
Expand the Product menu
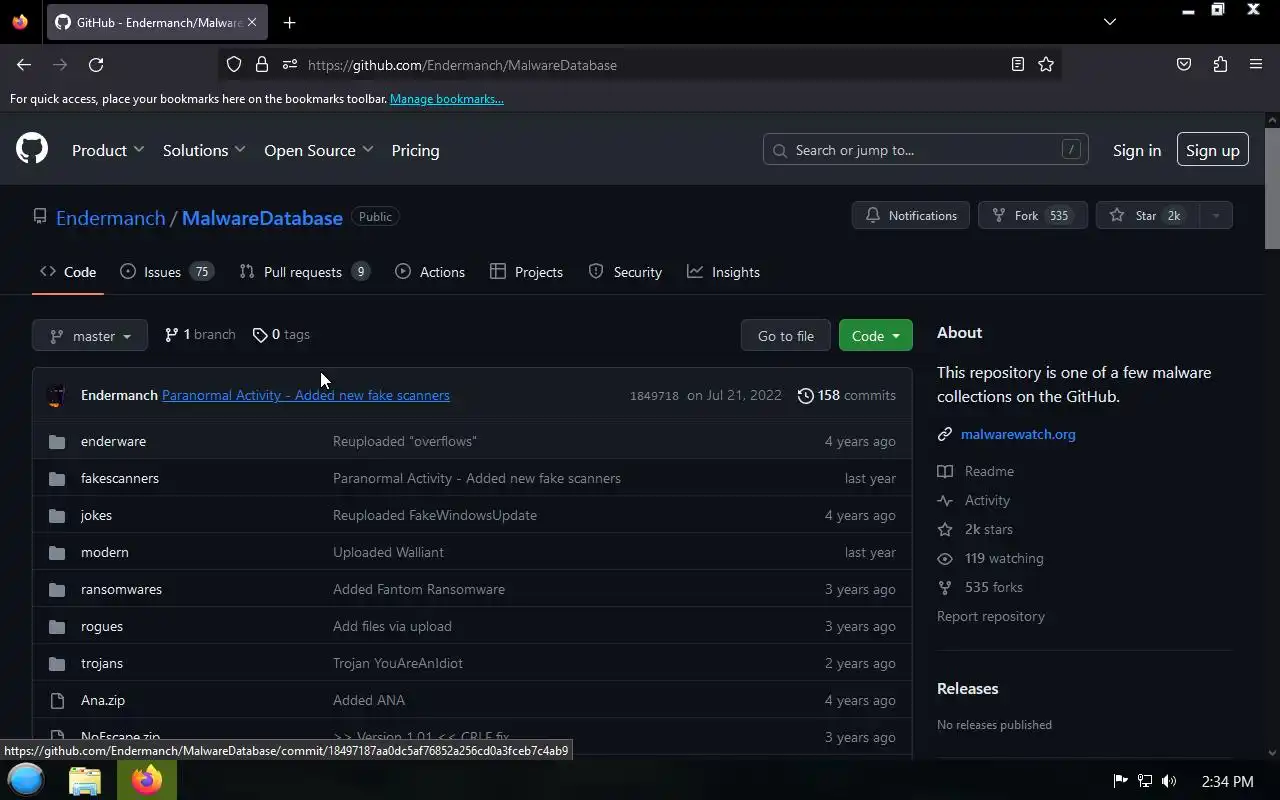[x=108, y=150]
